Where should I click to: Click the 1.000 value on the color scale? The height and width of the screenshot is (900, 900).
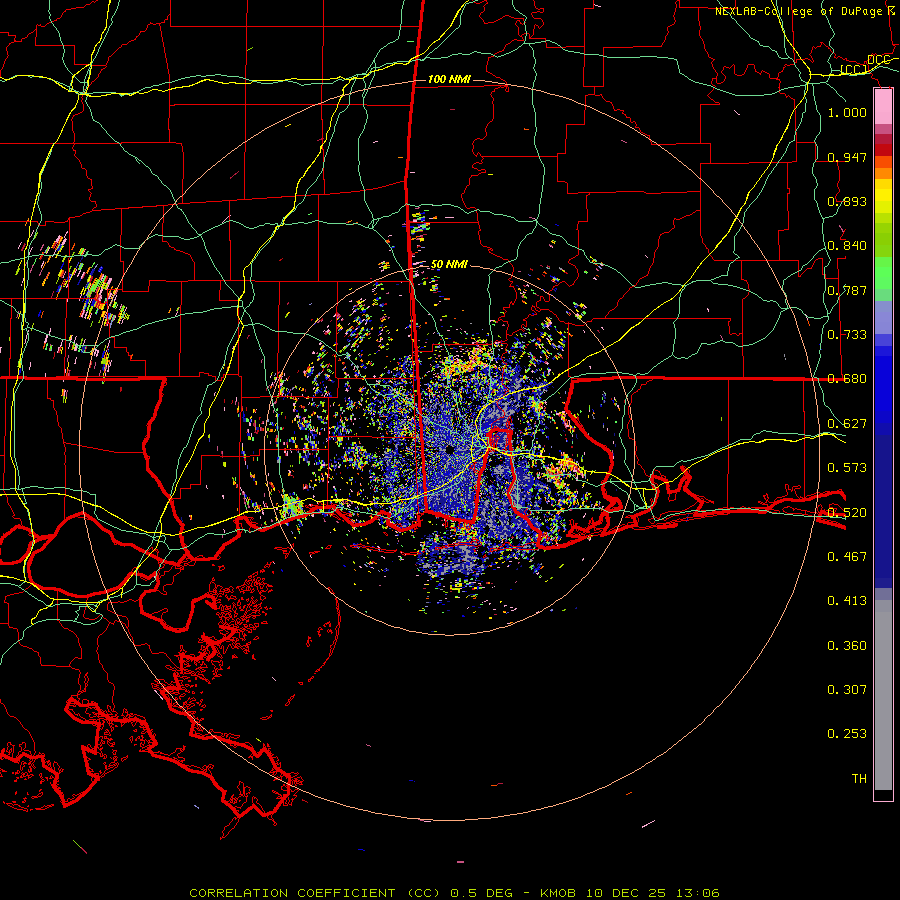click(x=847, y=112)
